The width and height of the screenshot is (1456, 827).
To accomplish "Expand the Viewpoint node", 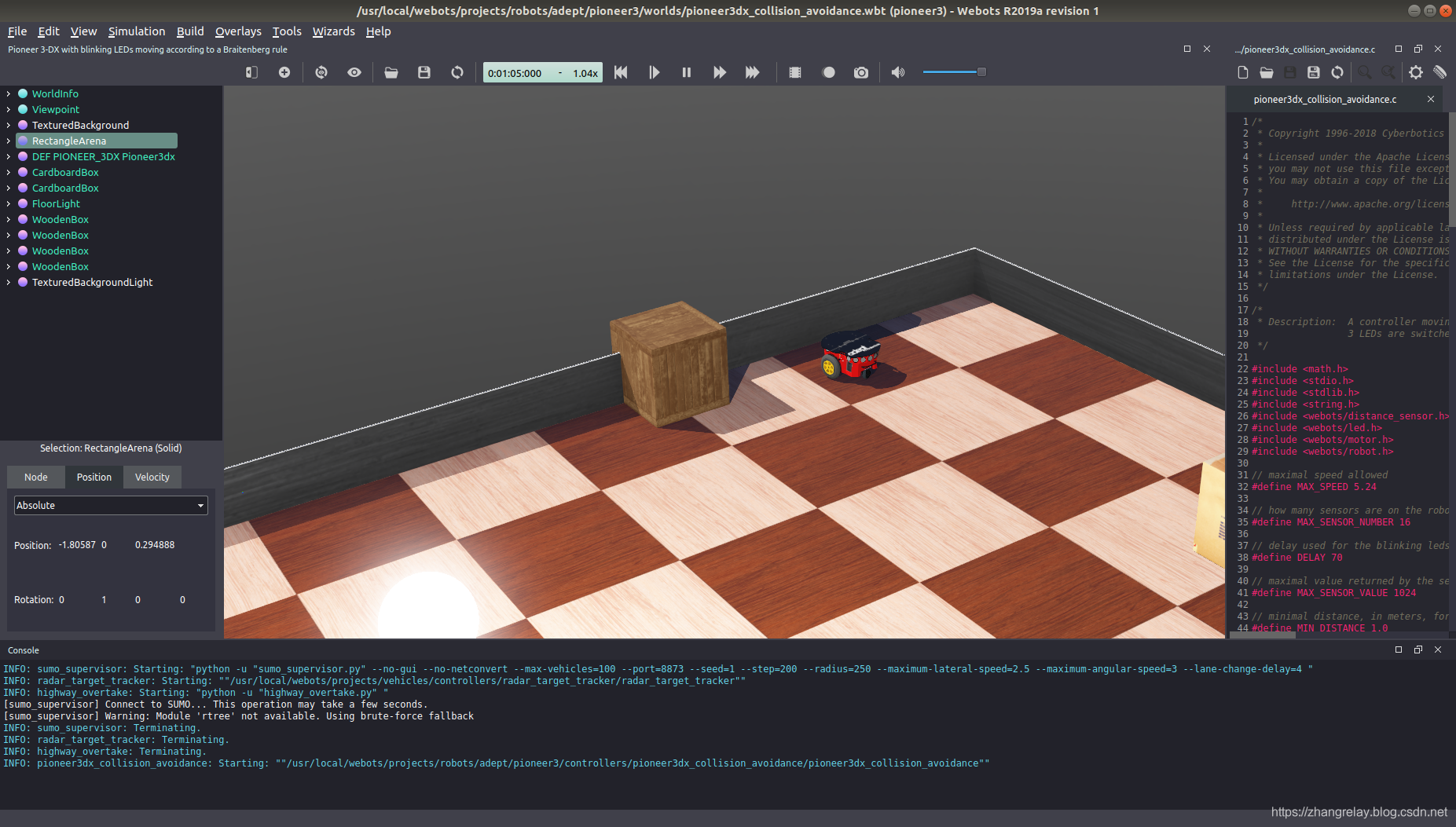I will pos(9,109).
